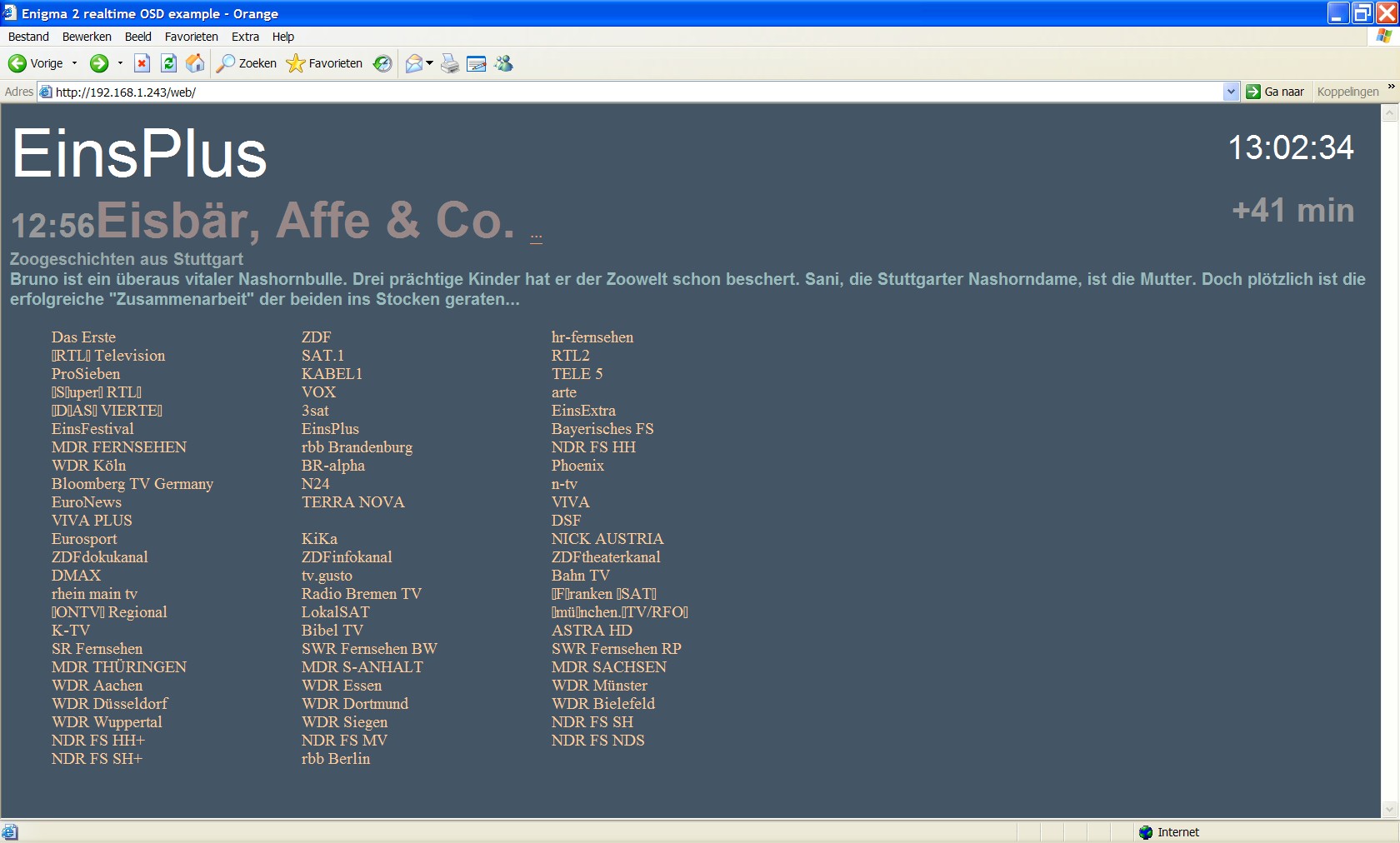Open the Favorieten star panel

click(324, 63)
